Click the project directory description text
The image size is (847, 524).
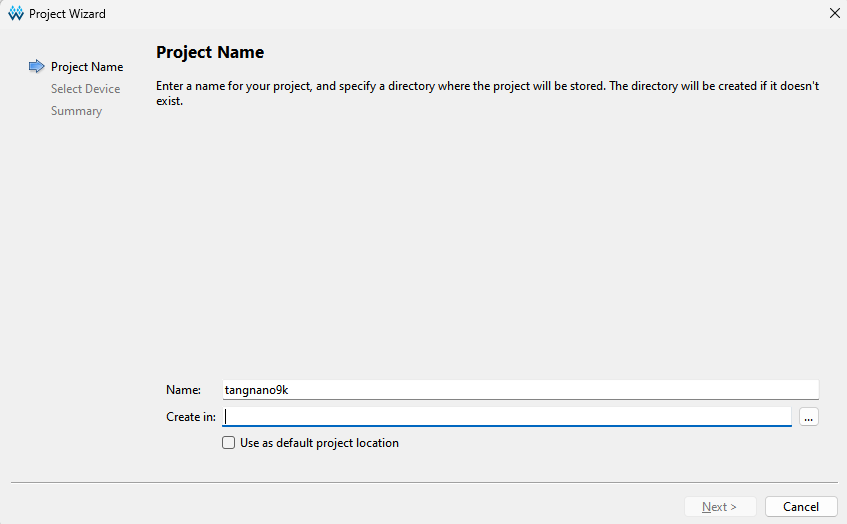coord(487,94)
